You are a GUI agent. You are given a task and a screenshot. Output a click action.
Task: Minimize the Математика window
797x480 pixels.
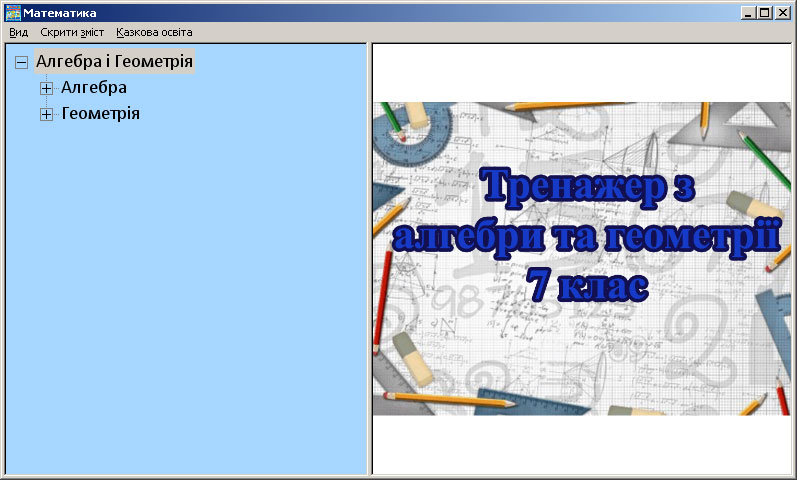pos(749,13)
